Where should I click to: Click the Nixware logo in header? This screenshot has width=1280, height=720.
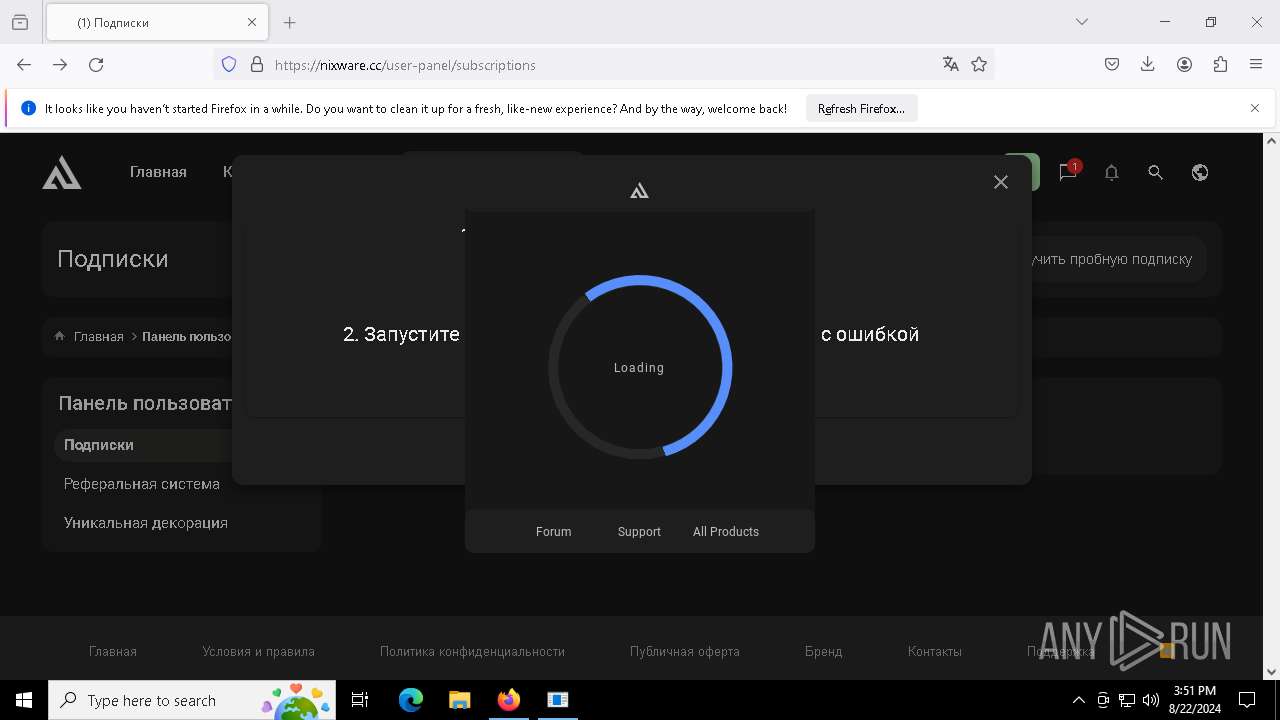(62, 172)
